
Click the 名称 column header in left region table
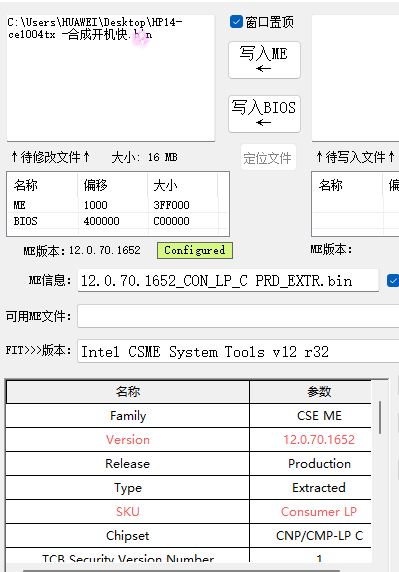(42, 185)
